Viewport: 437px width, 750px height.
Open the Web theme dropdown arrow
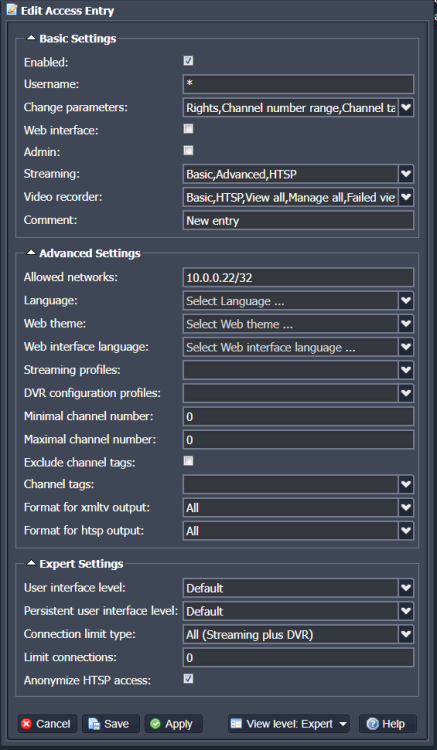pos(406,324)
